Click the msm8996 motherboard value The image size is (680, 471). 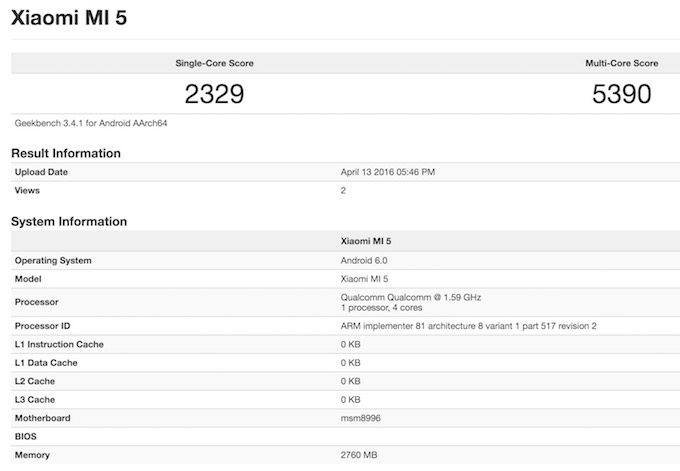[361, 418]
